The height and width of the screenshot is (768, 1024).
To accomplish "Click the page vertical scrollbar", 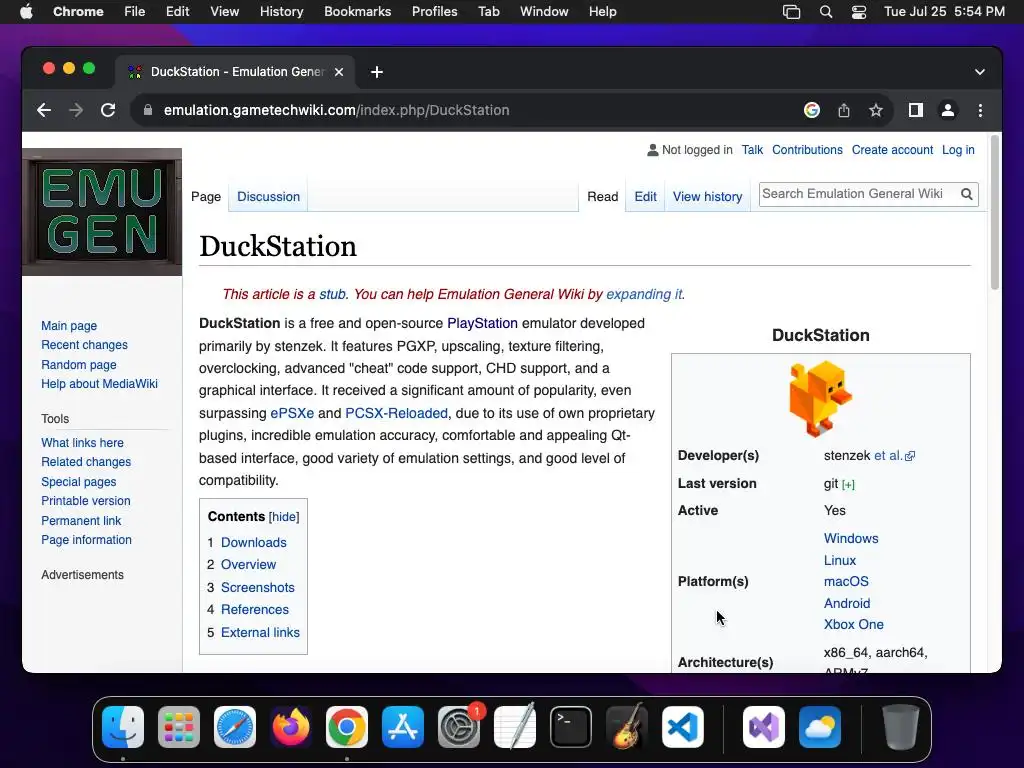I will 995,213.
